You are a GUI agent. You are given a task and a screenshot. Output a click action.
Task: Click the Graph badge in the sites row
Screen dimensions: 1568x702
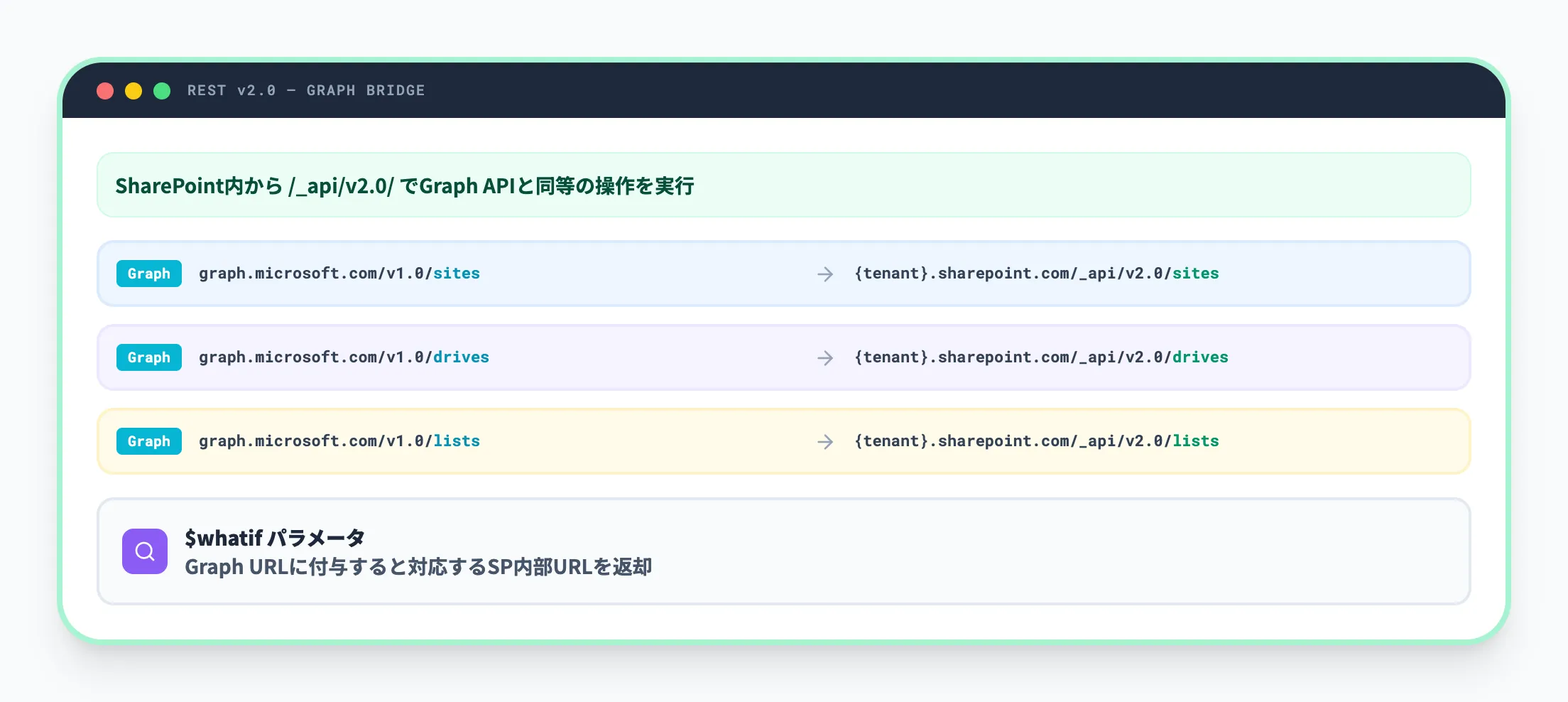click(149, 274)
